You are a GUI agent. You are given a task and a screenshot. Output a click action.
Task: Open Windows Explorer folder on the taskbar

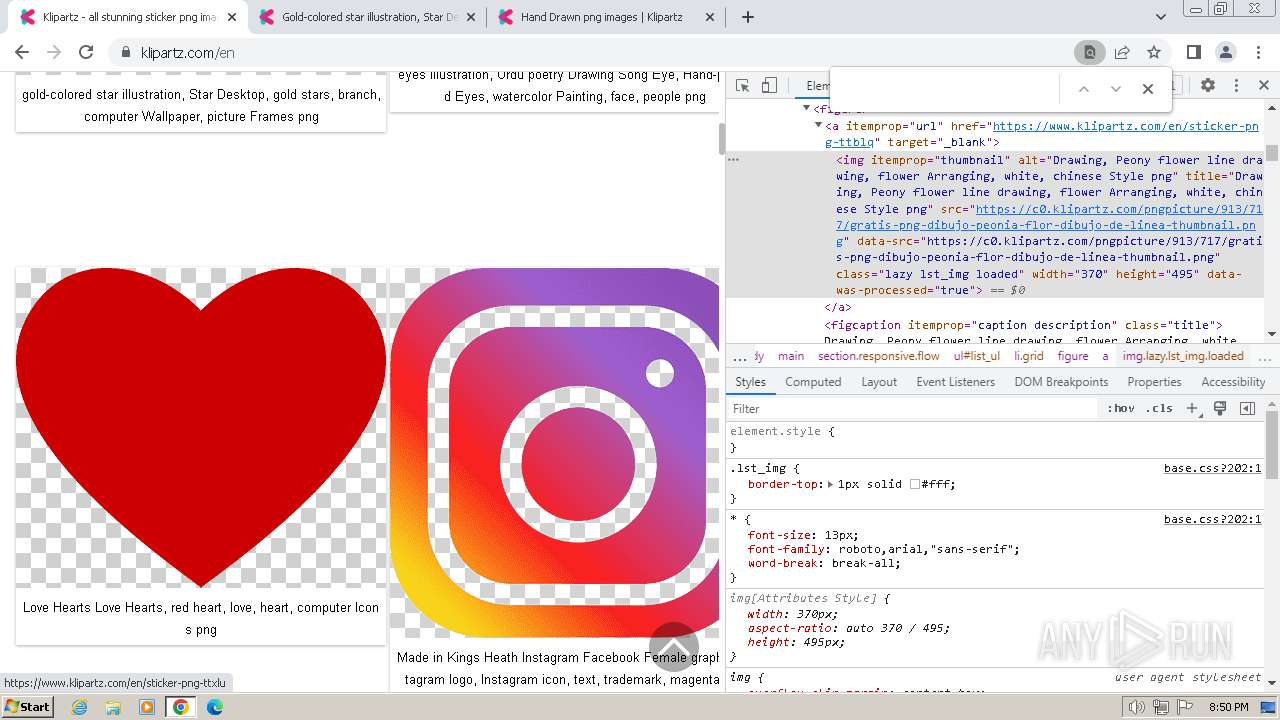(113, 707)
